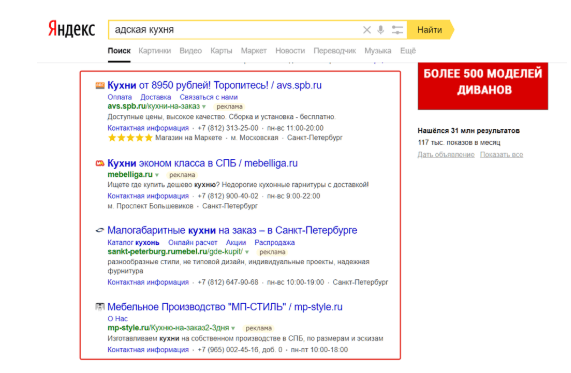Click the Магазин на Маркете text
The height and width of the screenshot is (373, 571).
[189, 138]
